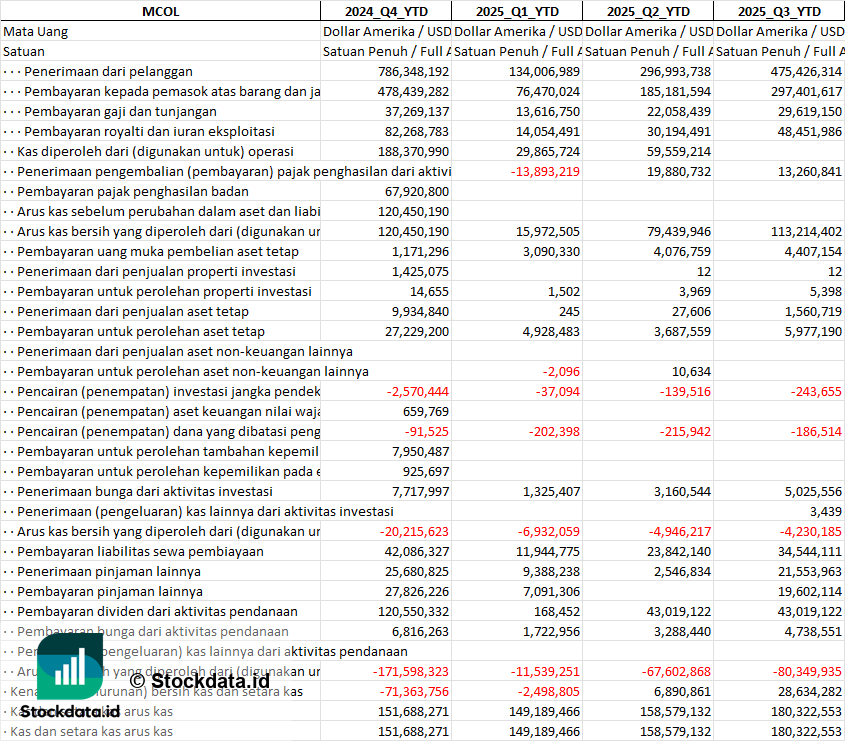Select the 2025_Q1_YTD column header
845x741 pixels.
tap(516, 11)
